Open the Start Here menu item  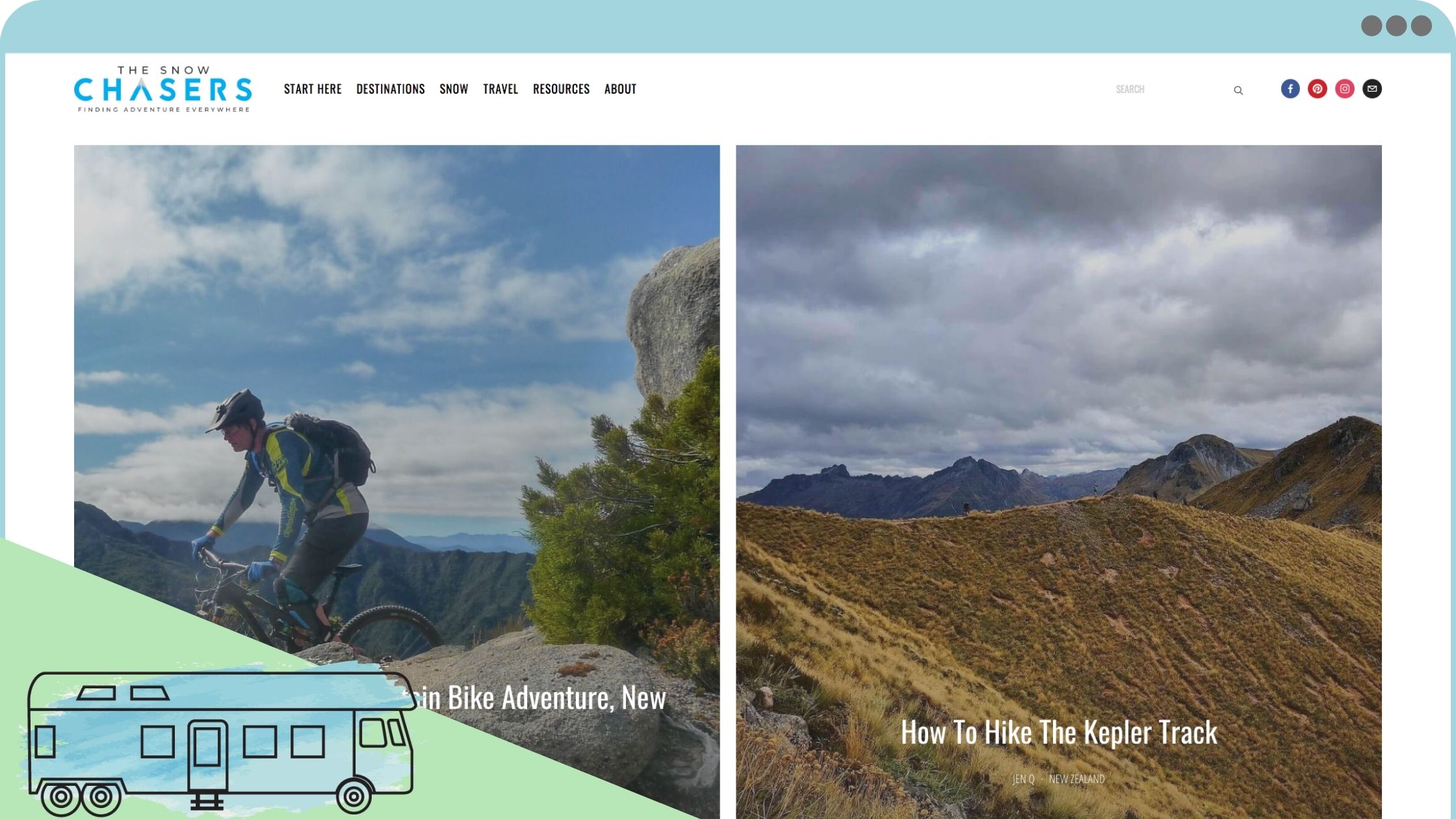pos(313,89)
